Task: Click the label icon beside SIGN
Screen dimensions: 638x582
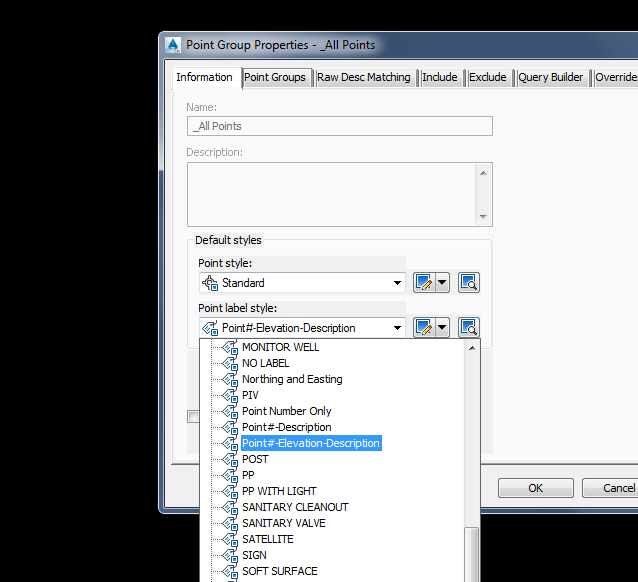Action: point(230,556)
